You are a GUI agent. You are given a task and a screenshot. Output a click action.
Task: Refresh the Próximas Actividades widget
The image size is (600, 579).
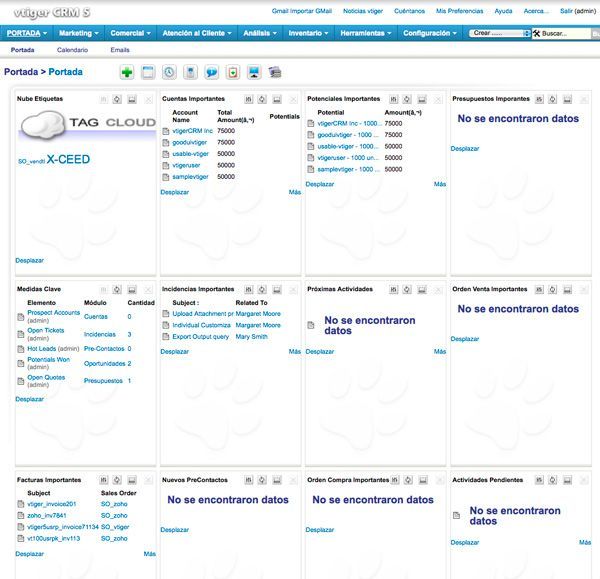coord(407,290)
